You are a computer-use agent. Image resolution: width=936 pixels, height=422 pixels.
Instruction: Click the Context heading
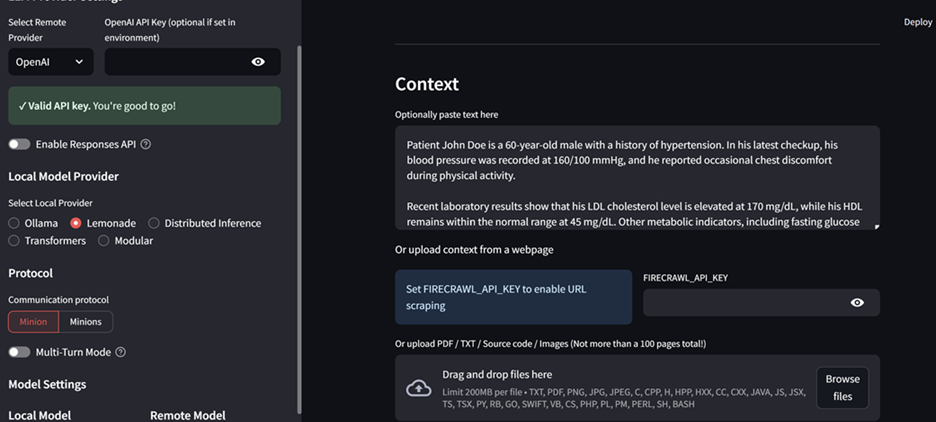click(x=427, y=84)
